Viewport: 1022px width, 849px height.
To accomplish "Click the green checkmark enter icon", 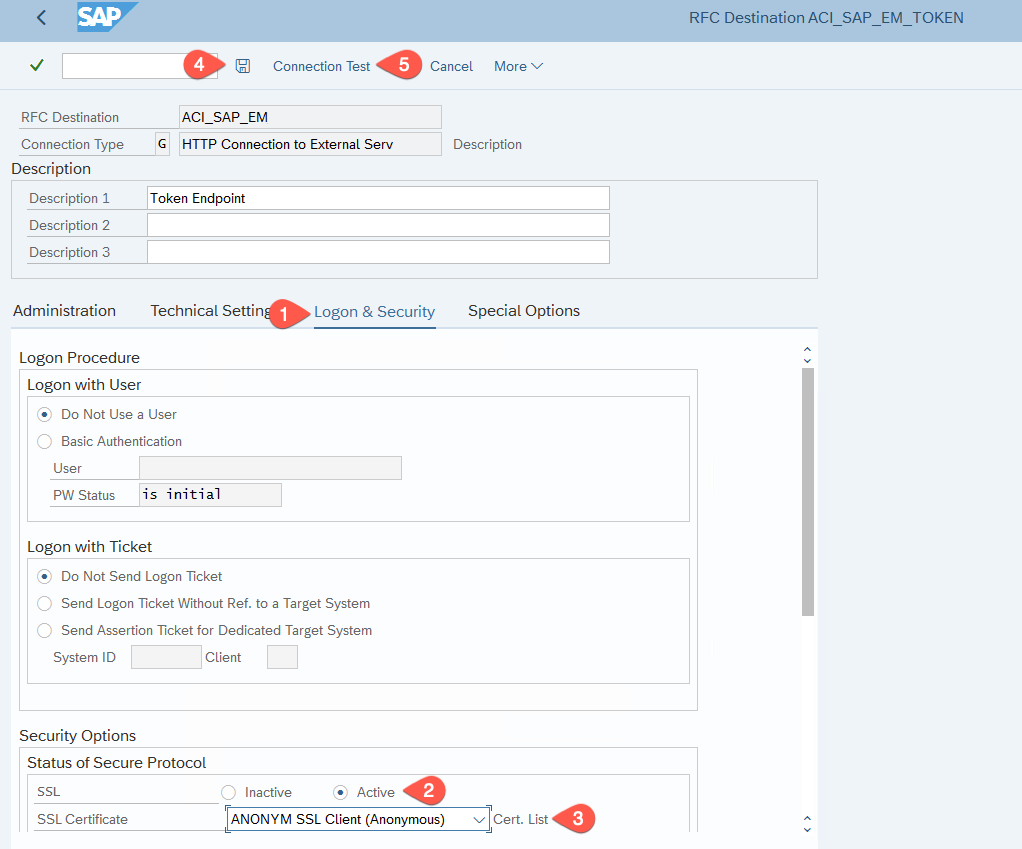I will pos(37,65).
